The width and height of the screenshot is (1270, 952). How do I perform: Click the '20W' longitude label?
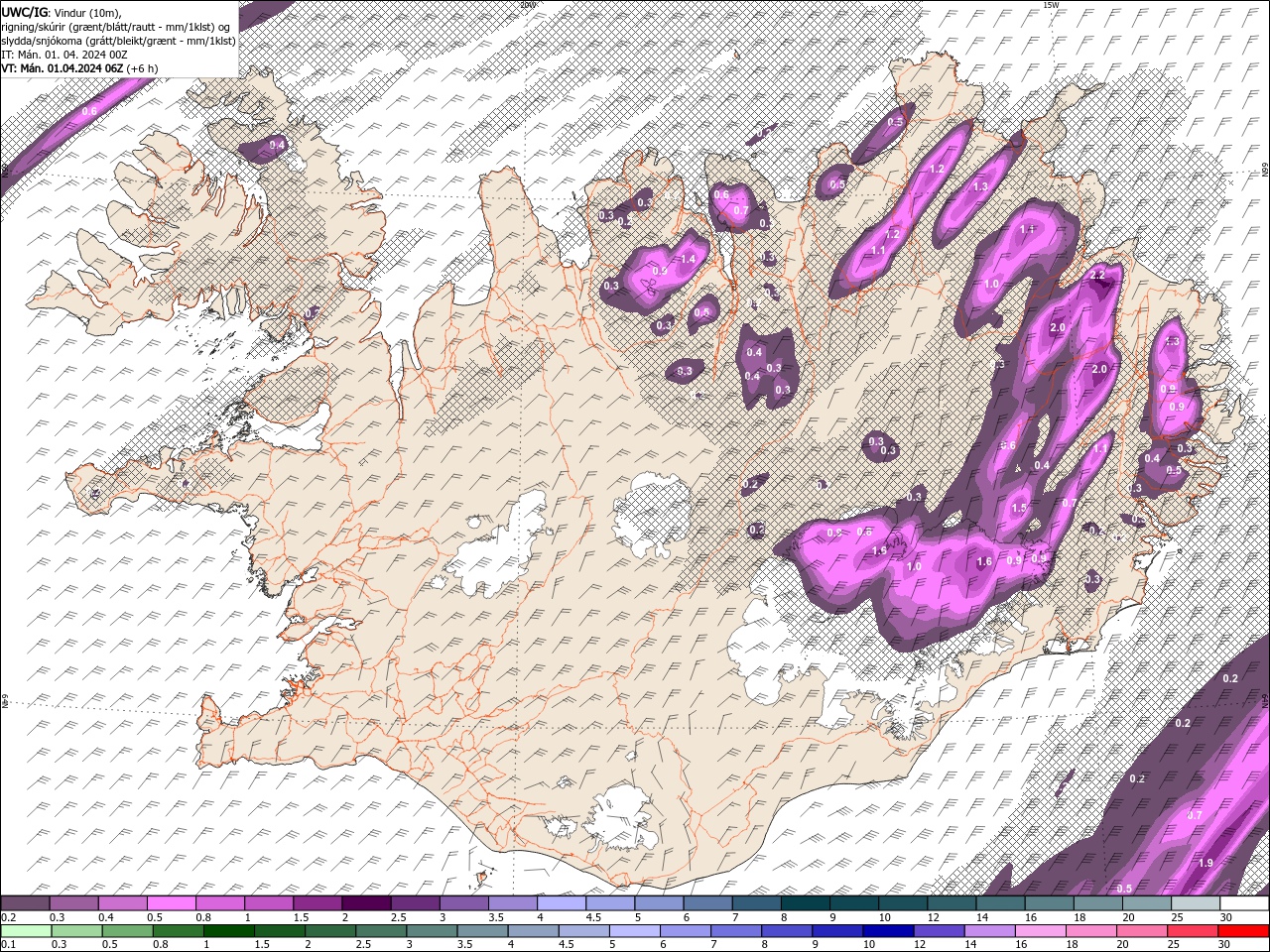pyautogui.click(x=527, y=5)
